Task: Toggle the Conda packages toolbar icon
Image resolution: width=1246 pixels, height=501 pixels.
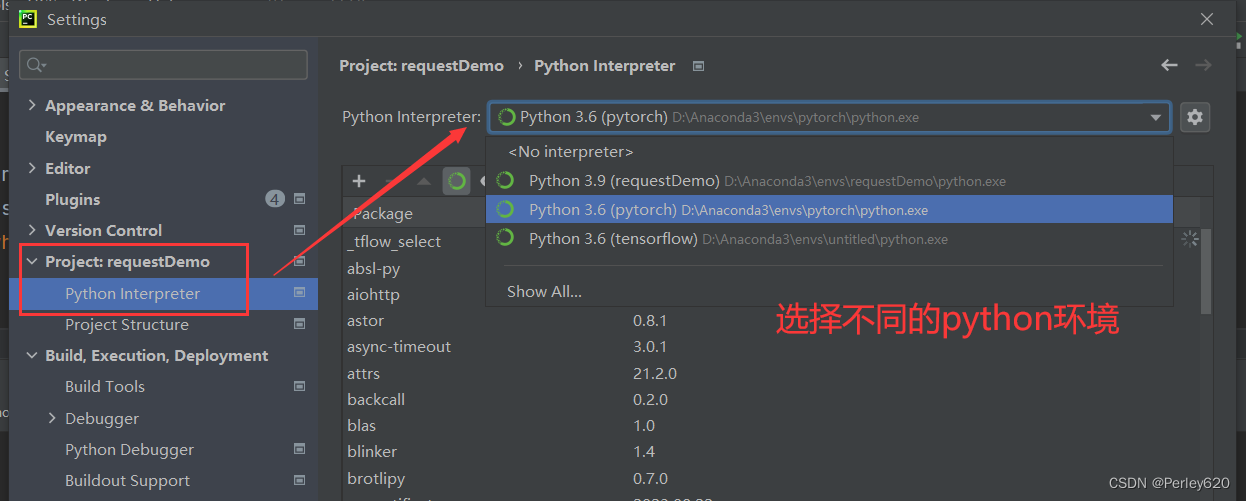Action: coord(456,181)
